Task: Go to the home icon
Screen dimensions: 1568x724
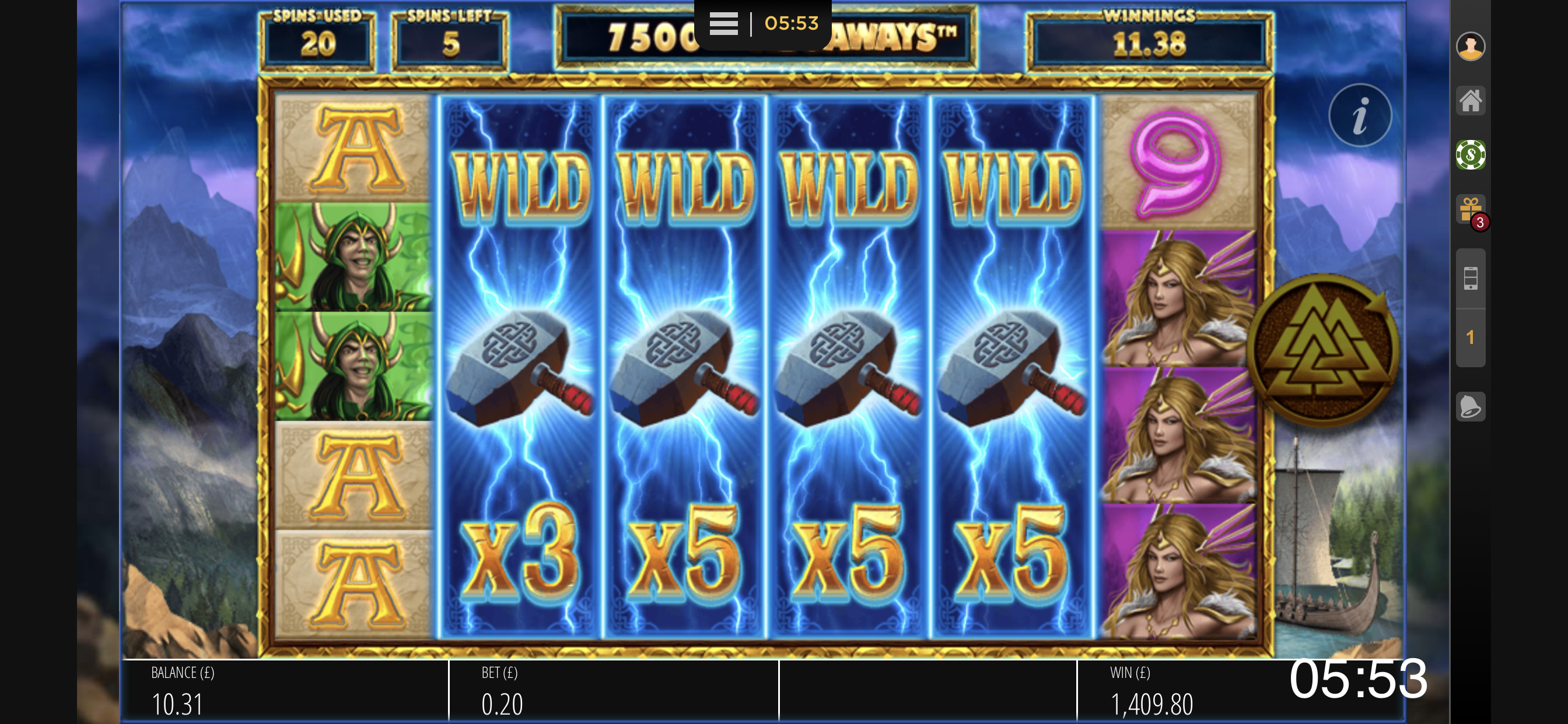Action: click(x=1470, y=100)
